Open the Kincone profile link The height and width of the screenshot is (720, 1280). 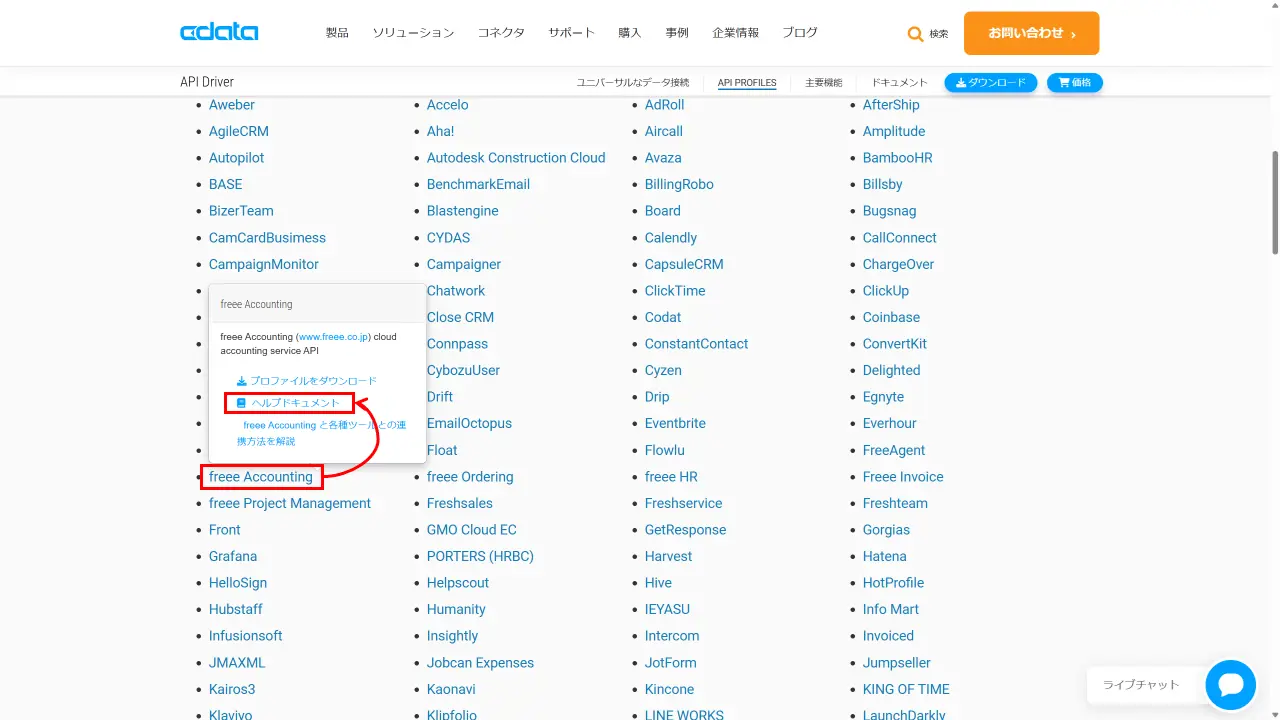coord(669,689)
